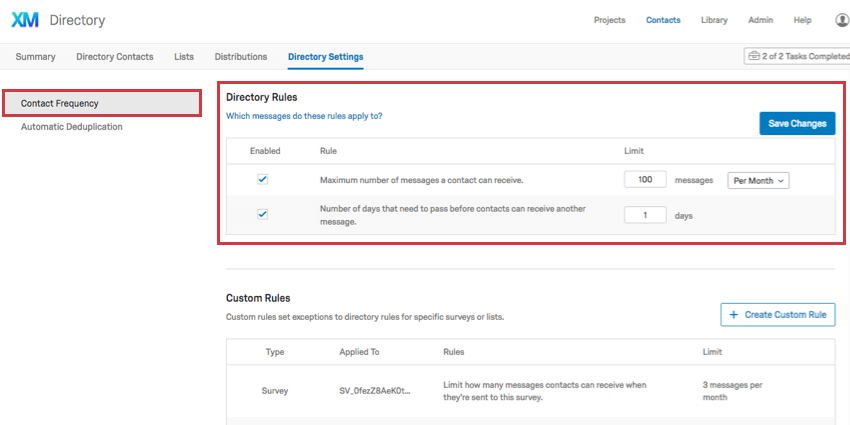Disable the maximum messages rule checkbox

coord(262,179)
